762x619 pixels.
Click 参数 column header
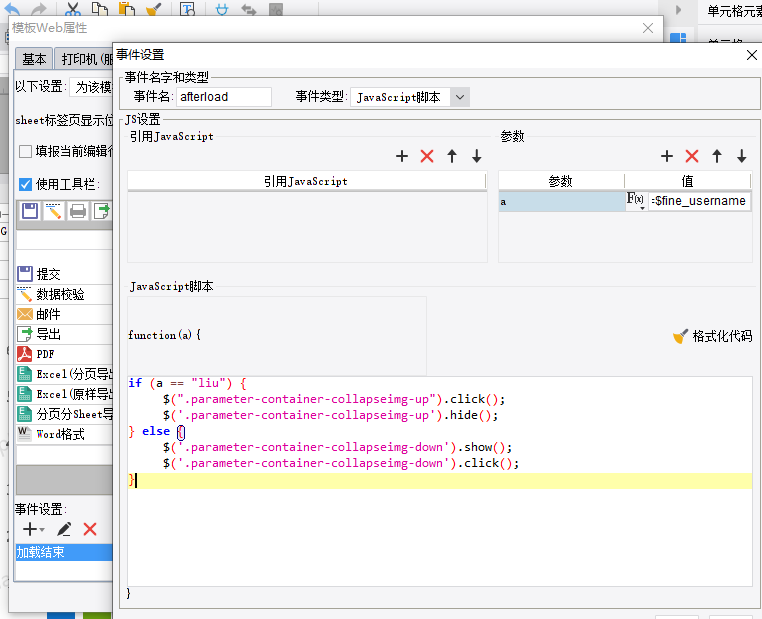[561, 182]
